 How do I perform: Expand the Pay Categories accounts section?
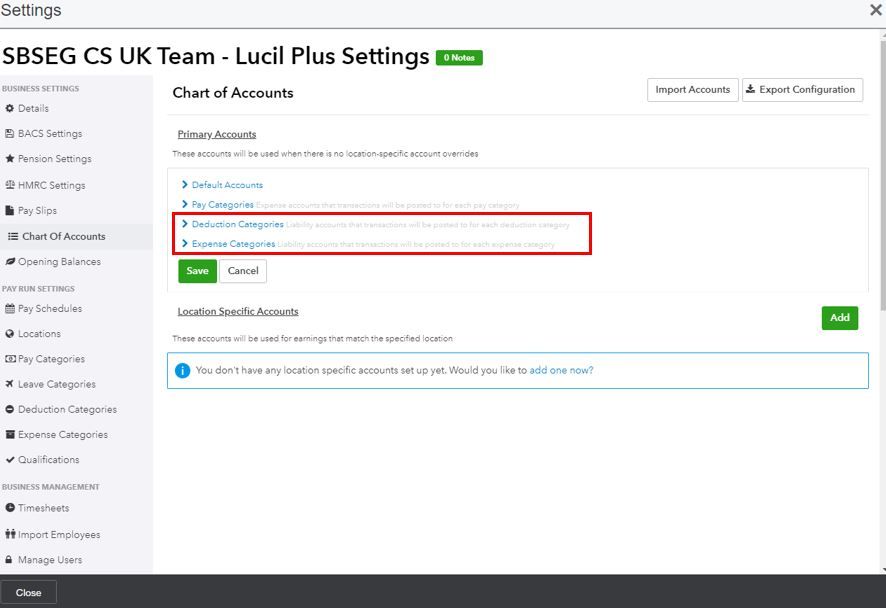185,205
